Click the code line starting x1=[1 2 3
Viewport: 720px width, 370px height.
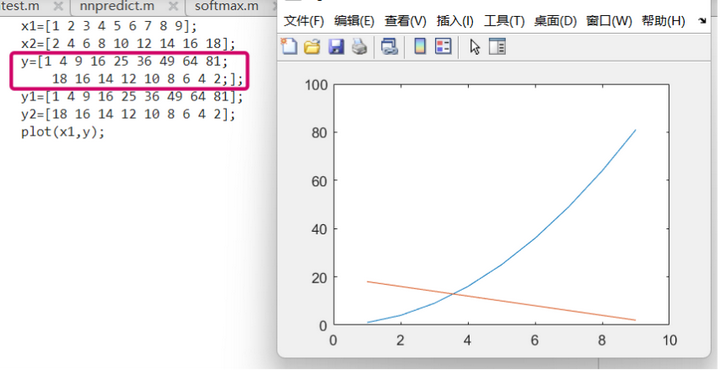point(109,26)
